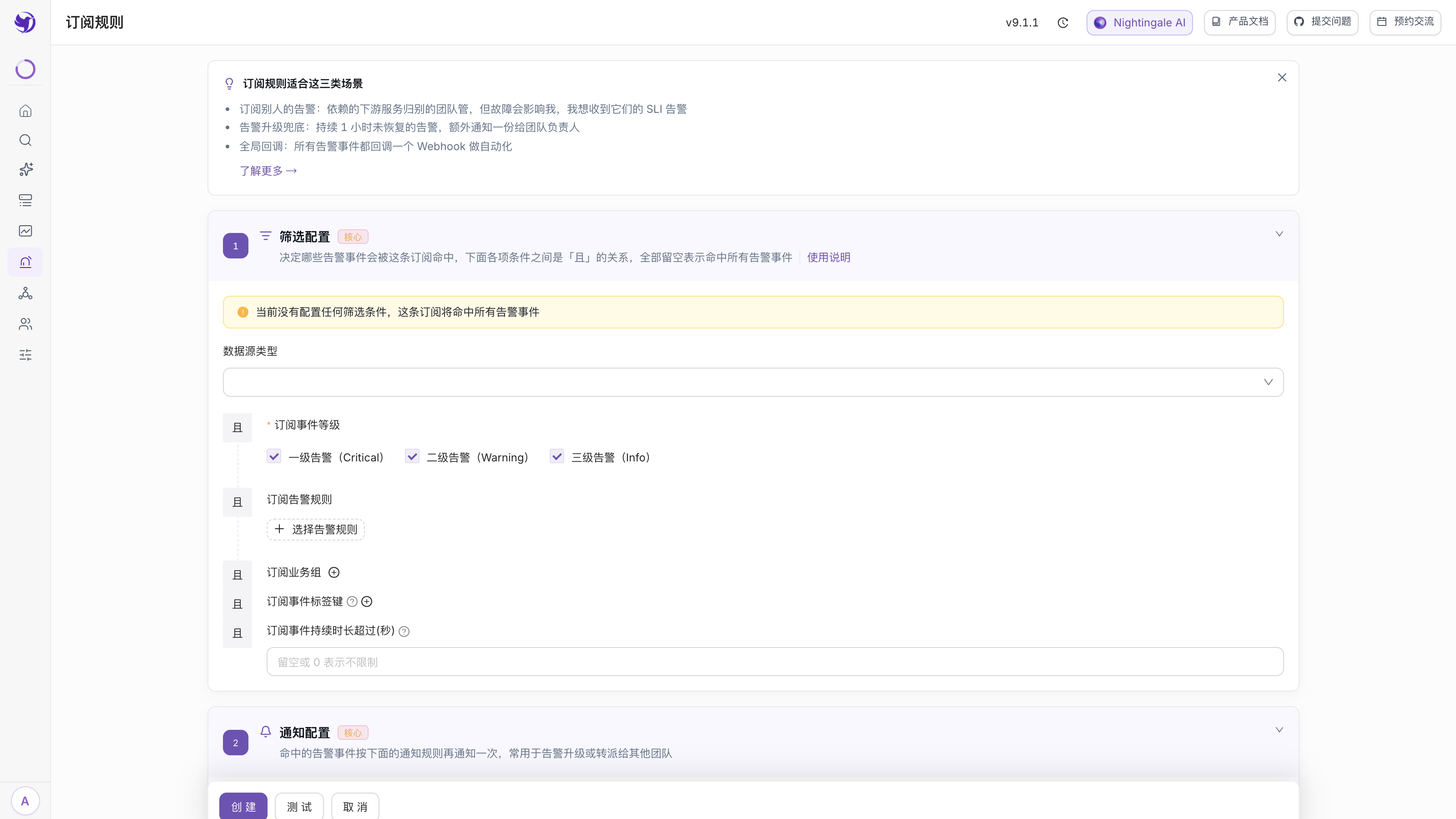
Task: Click the user avatar A
Action: click(x=25, y=801)
